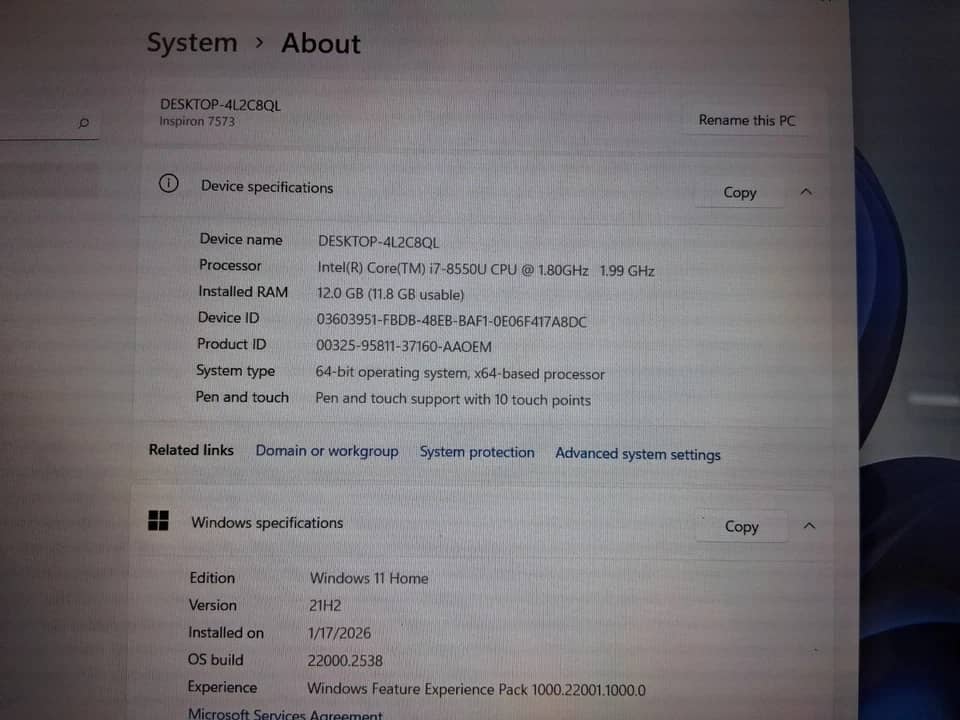Select the Pen and touch support value
Screen dimensions: 960x720
click(x=453, y=400)
